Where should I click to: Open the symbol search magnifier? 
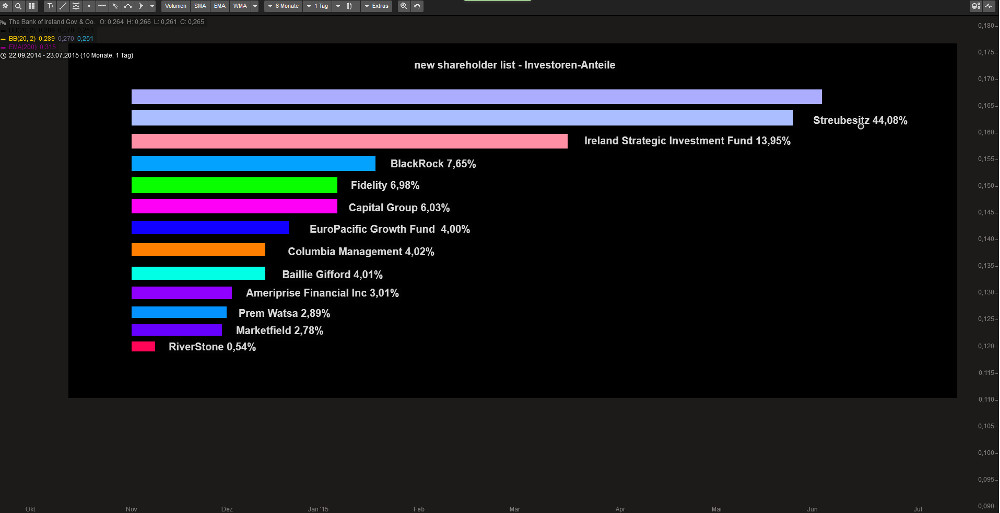point(18,6)
